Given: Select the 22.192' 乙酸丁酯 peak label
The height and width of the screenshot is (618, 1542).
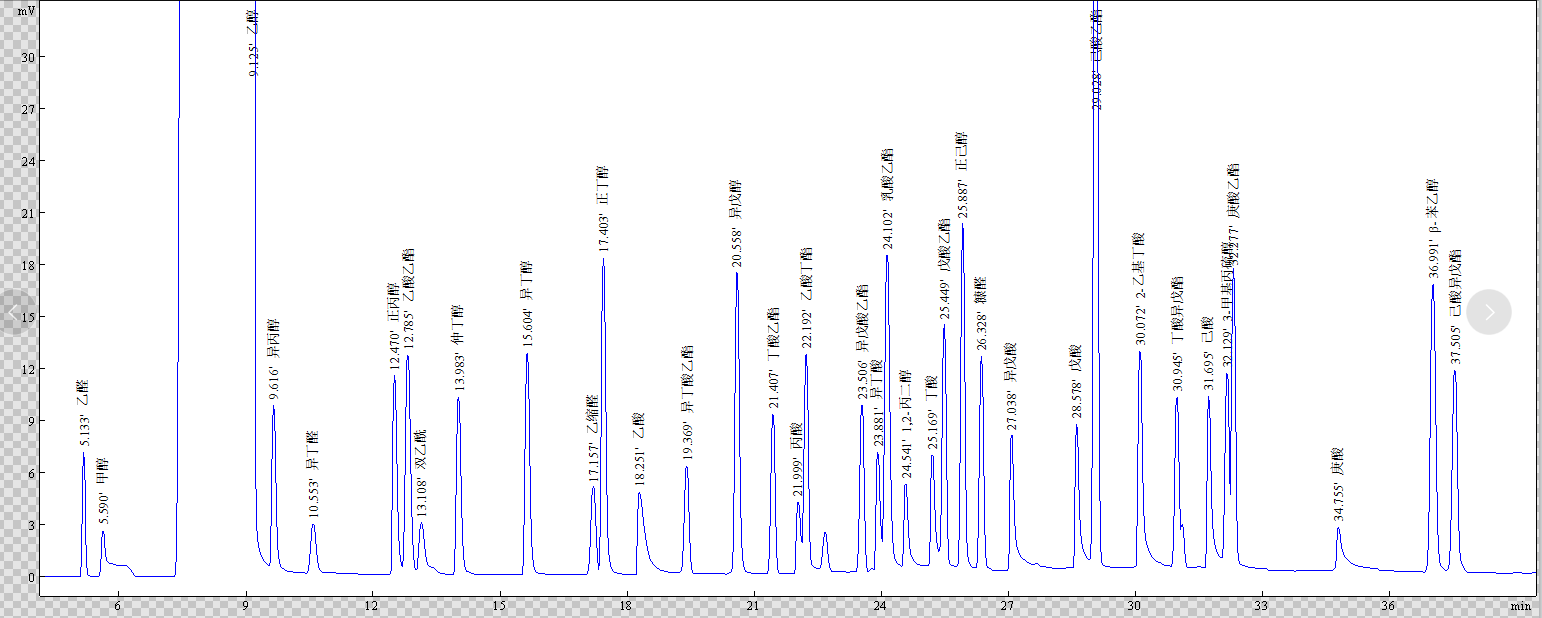Looking at the screenshot, I should tap(806, 297).
